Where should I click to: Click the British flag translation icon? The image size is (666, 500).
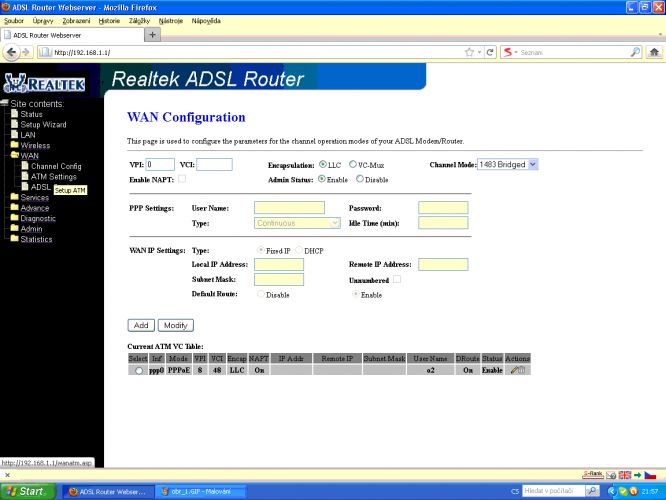tap(625, 475)
